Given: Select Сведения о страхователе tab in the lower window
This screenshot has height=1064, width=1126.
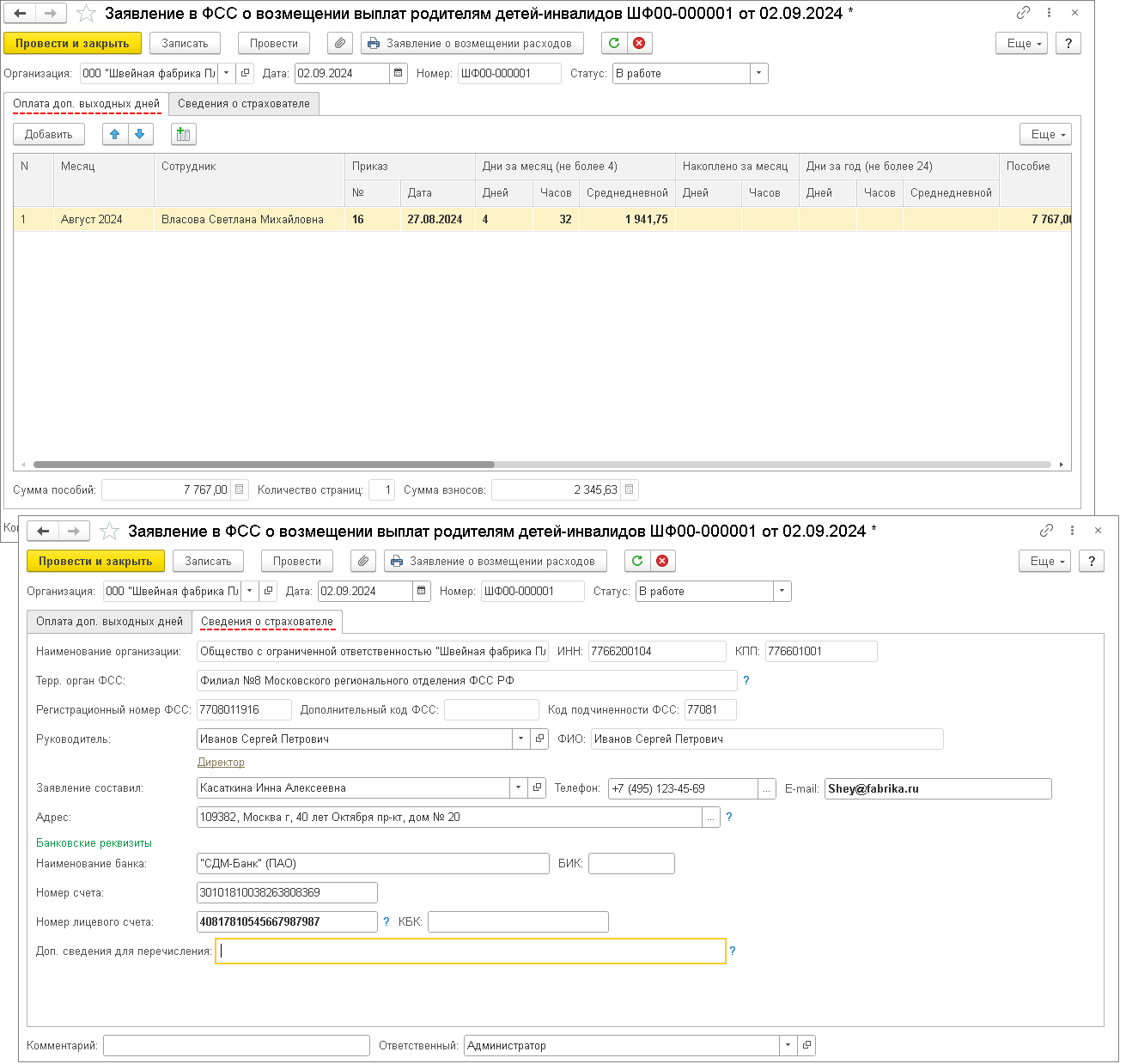Looking at the screenshot, I should click(x=267, y=622).
